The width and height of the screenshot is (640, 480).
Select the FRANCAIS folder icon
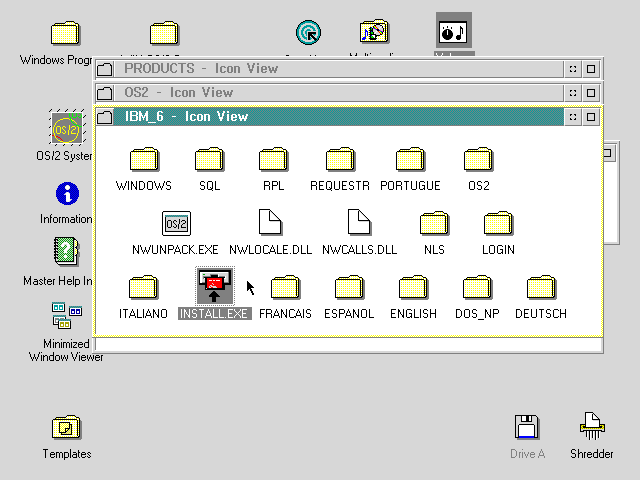[x=285, y=287]
